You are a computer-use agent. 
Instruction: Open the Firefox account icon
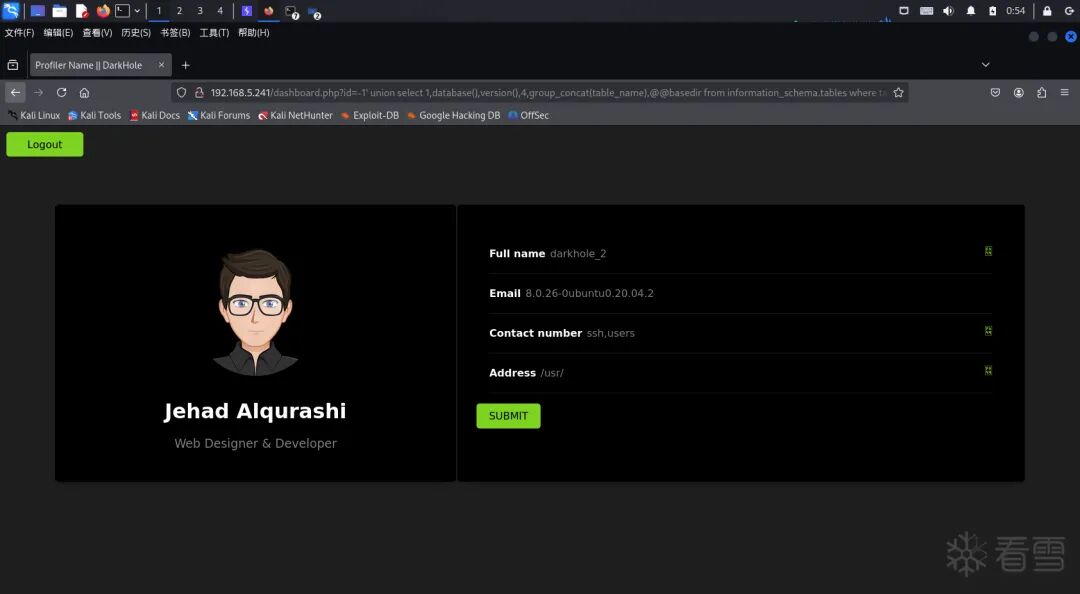(1019, 92)
